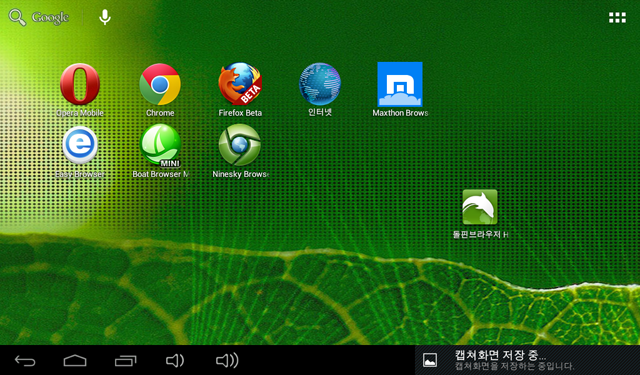
Task: Tap the Google search text
Action: 50,17
